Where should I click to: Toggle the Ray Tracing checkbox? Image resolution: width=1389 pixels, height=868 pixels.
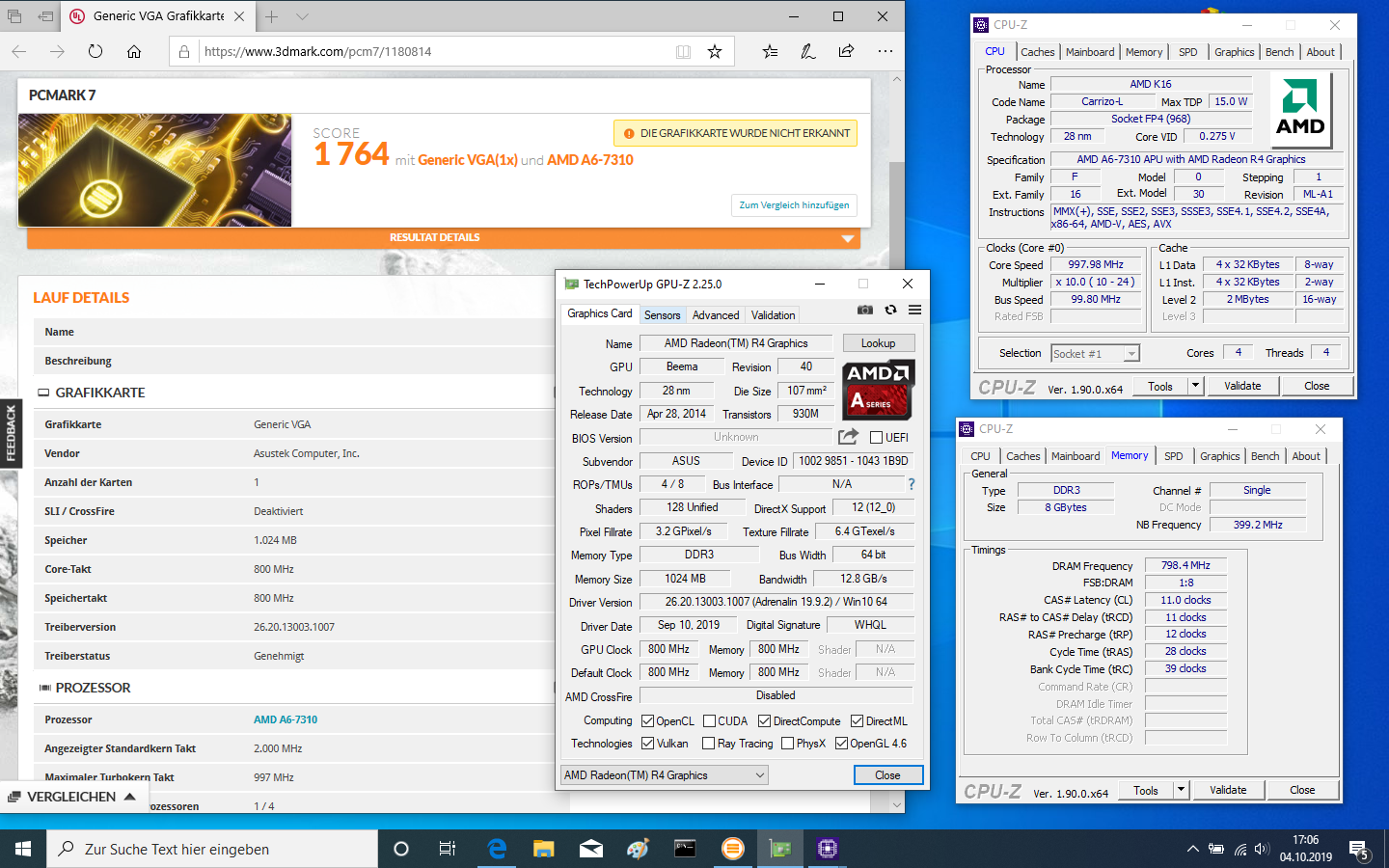coord(709,744)
